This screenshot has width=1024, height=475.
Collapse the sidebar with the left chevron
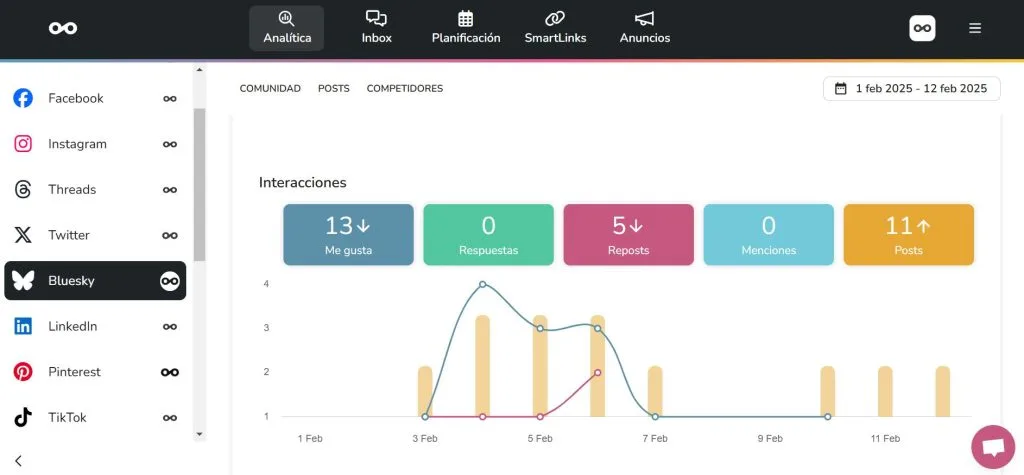pos(18,460)
